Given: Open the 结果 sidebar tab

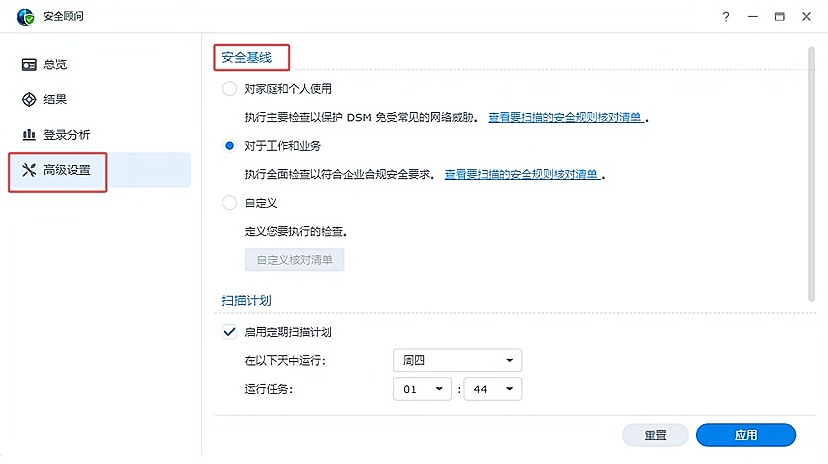Looking at the screenshot, I should coord(56,100).
